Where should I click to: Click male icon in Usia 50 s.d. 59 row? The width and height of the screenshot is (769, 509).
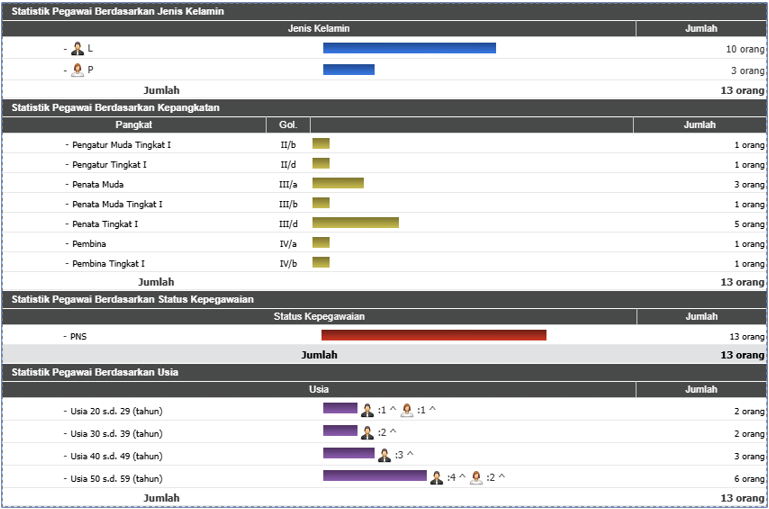[x=436, y=478]
